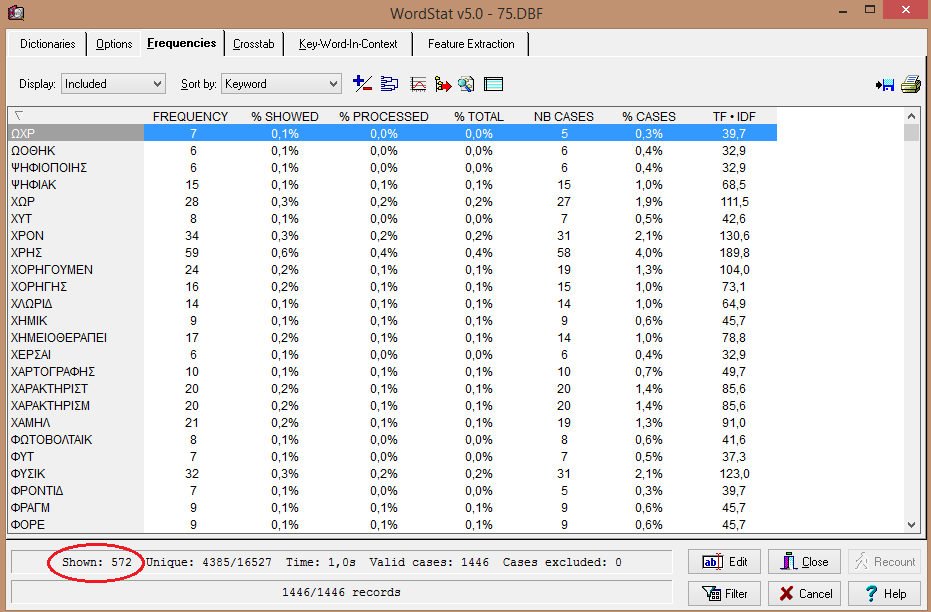
Task: Click the tree with red arrow icon
Action: (443, 84)
